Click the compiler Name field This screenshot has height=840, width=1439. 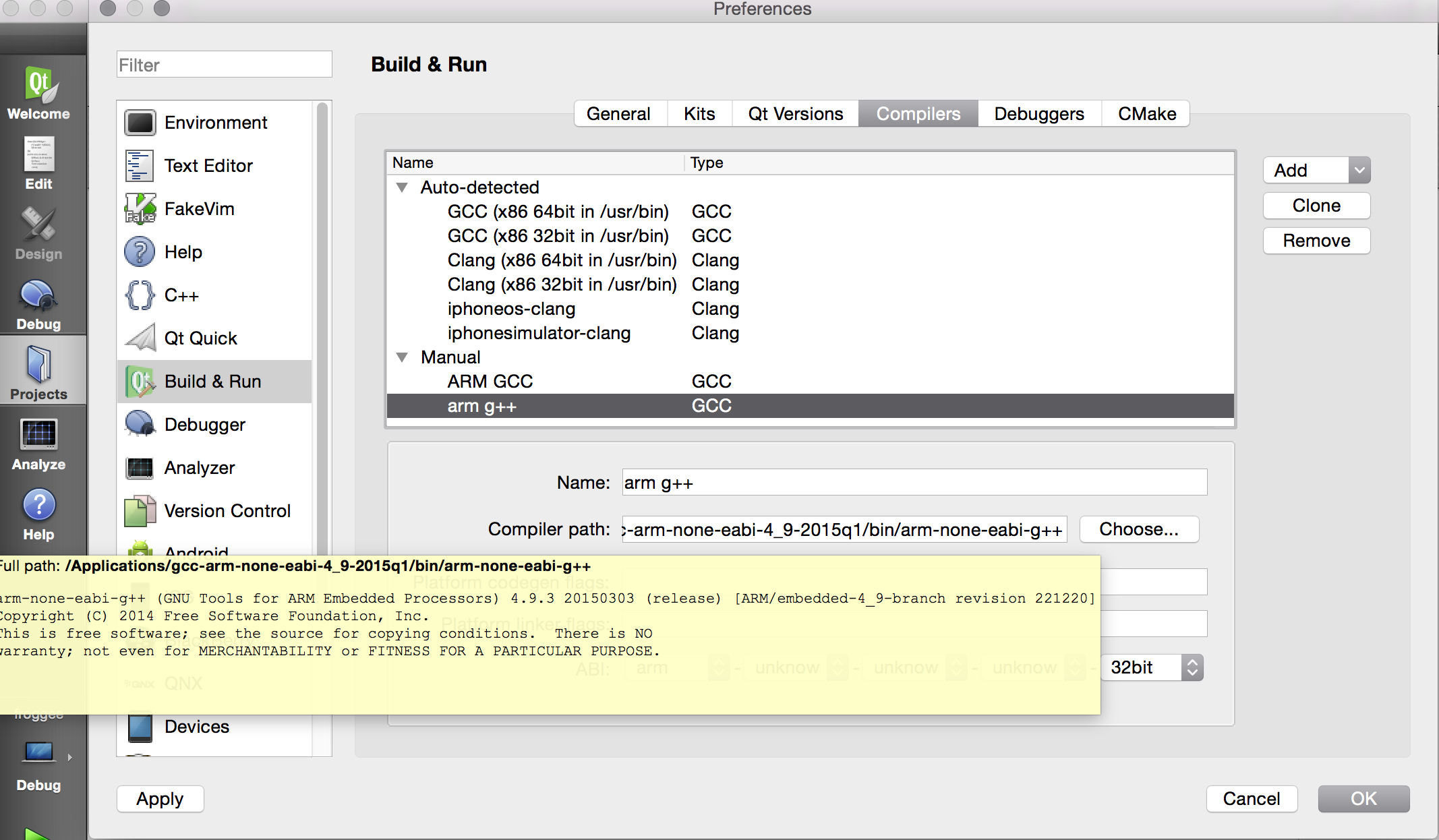(914, 483)
